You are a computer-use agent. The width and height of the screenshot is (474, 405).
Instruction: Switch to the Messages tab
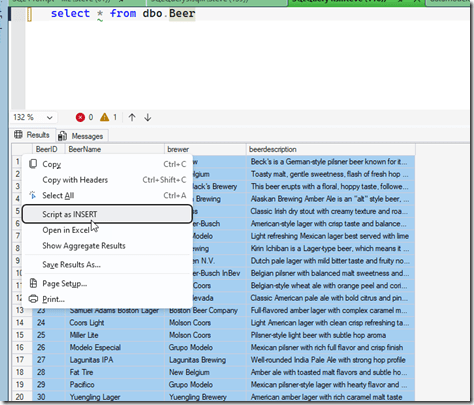point(81,136)
